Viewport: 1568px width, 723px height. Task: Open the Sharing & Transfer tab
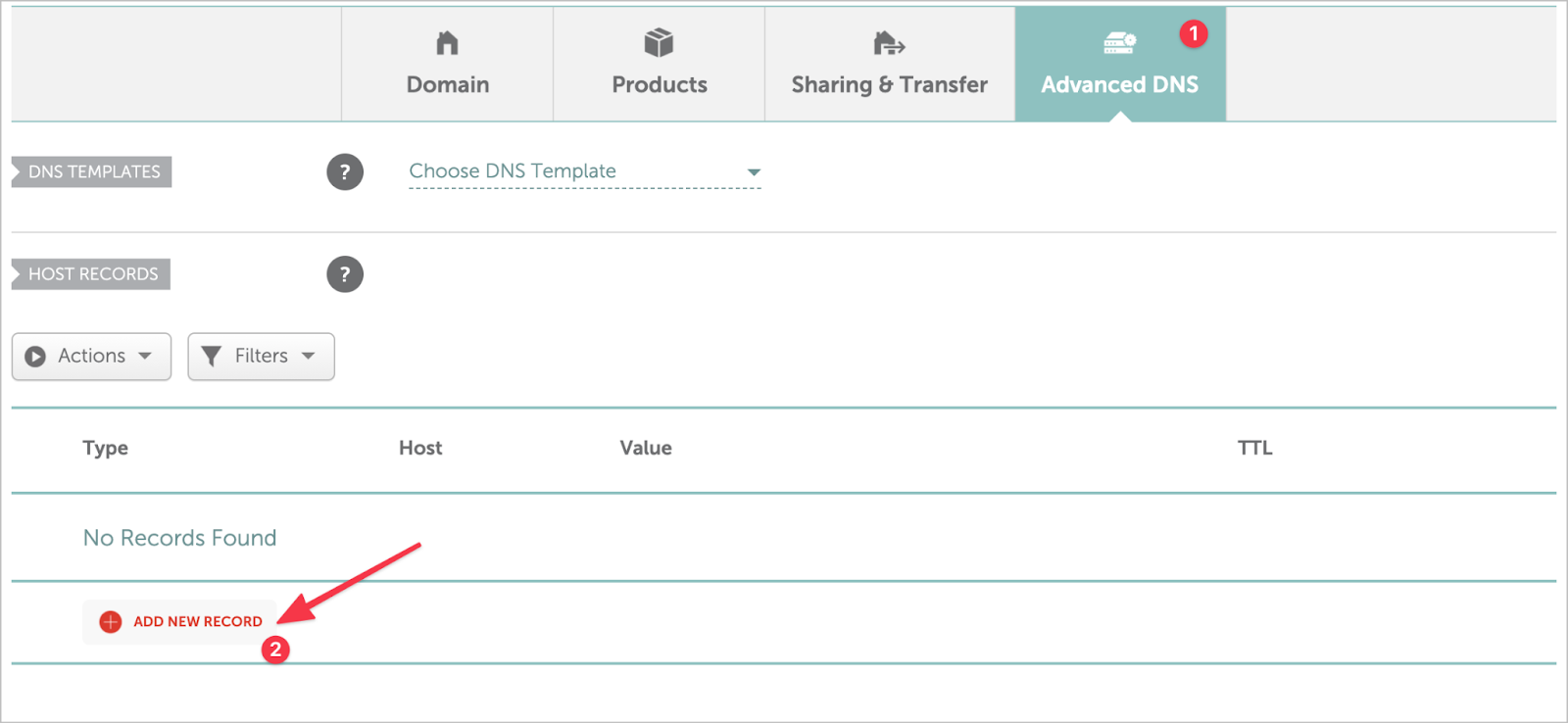pyautogui.click(x=890, y=65)
